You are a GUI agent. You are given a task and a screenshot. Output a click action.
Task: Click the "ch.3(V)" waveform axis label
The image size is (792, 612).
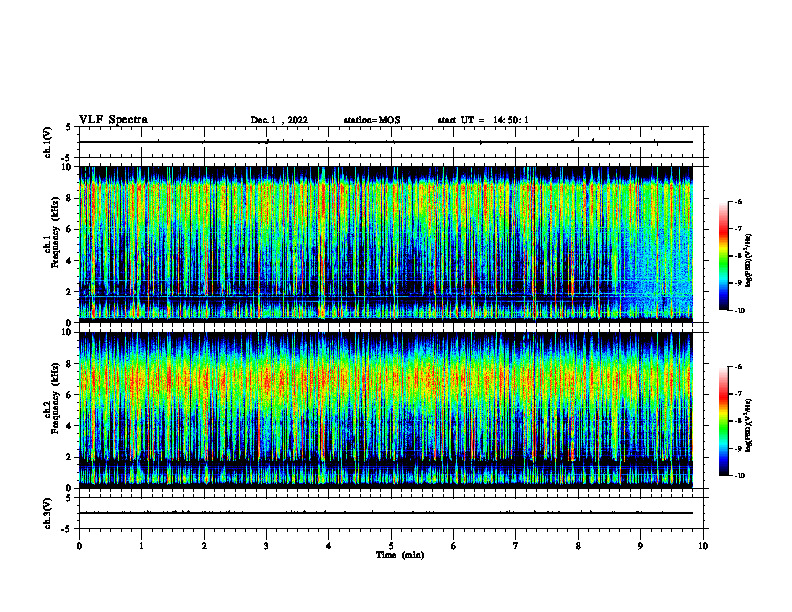coord(48,513)
